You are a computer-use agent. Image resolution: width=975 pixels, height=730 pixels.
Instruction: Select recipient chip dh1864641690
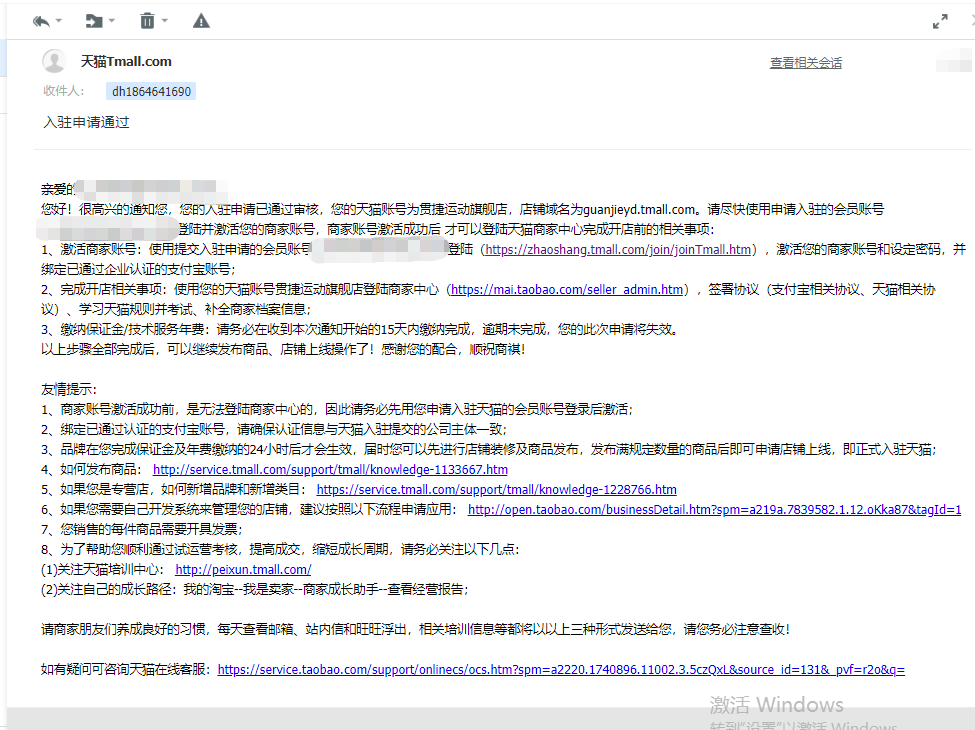pos(151,91)
